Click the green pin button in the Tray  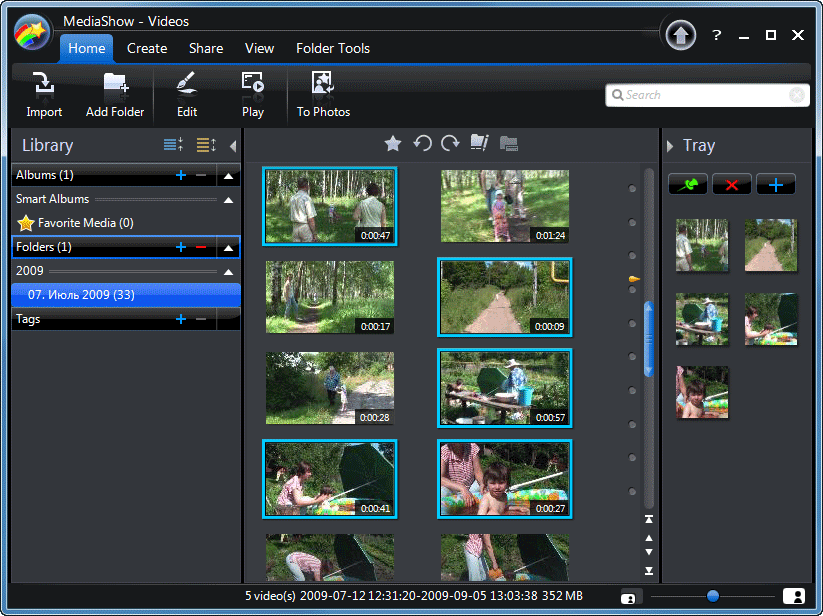click(x=687, y=185)
